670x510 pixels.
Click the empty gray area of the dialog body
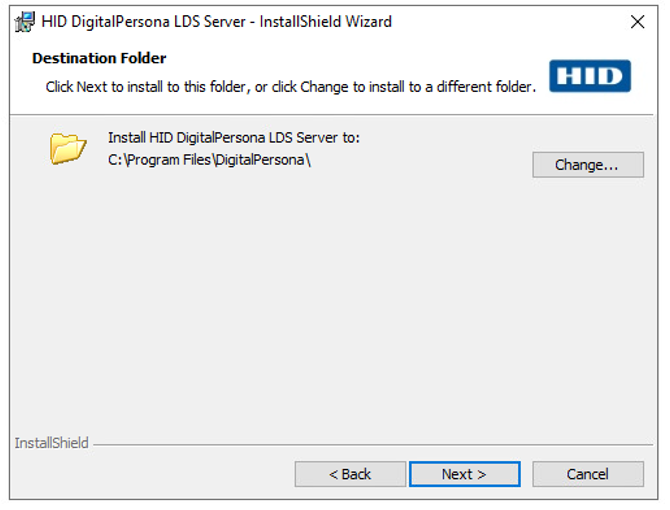[x=330, y=300]
